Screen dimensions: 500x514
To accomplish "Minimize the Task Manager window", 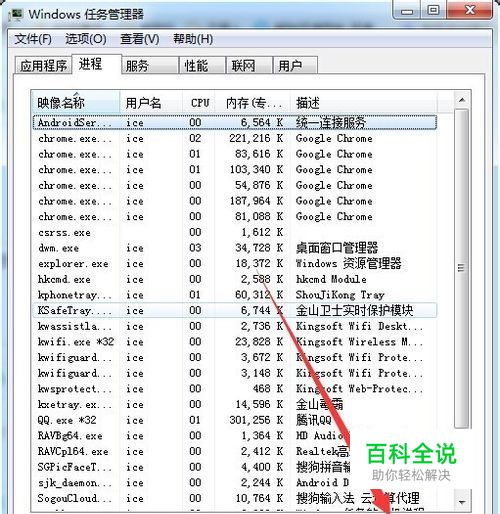I will [x=407, y=11].
